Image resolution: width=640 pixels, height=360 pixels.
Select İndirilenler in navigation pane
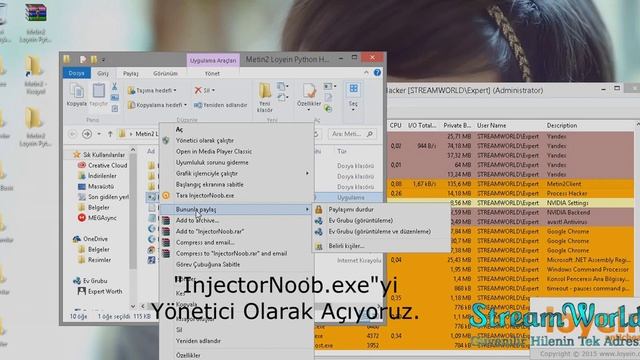[x=98, y=176]
